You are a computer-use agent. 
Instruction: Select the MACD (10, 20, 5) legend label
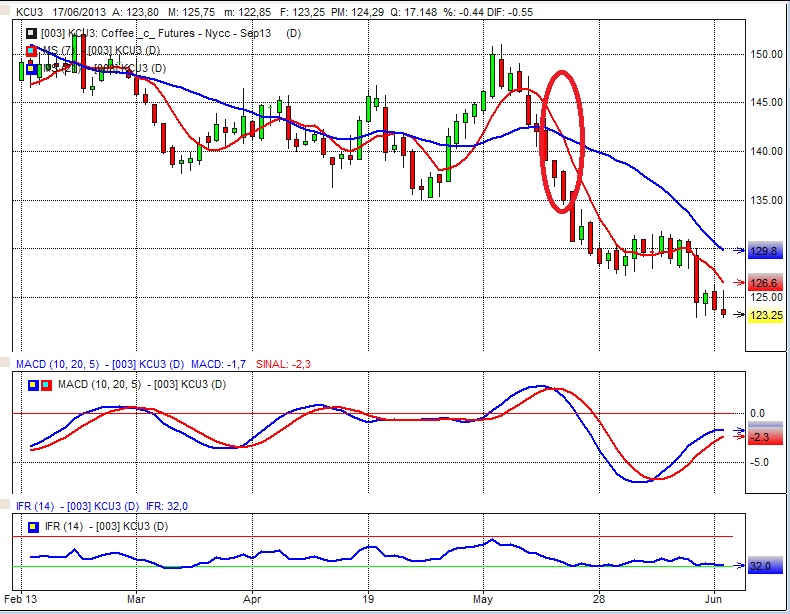(140, 385)
